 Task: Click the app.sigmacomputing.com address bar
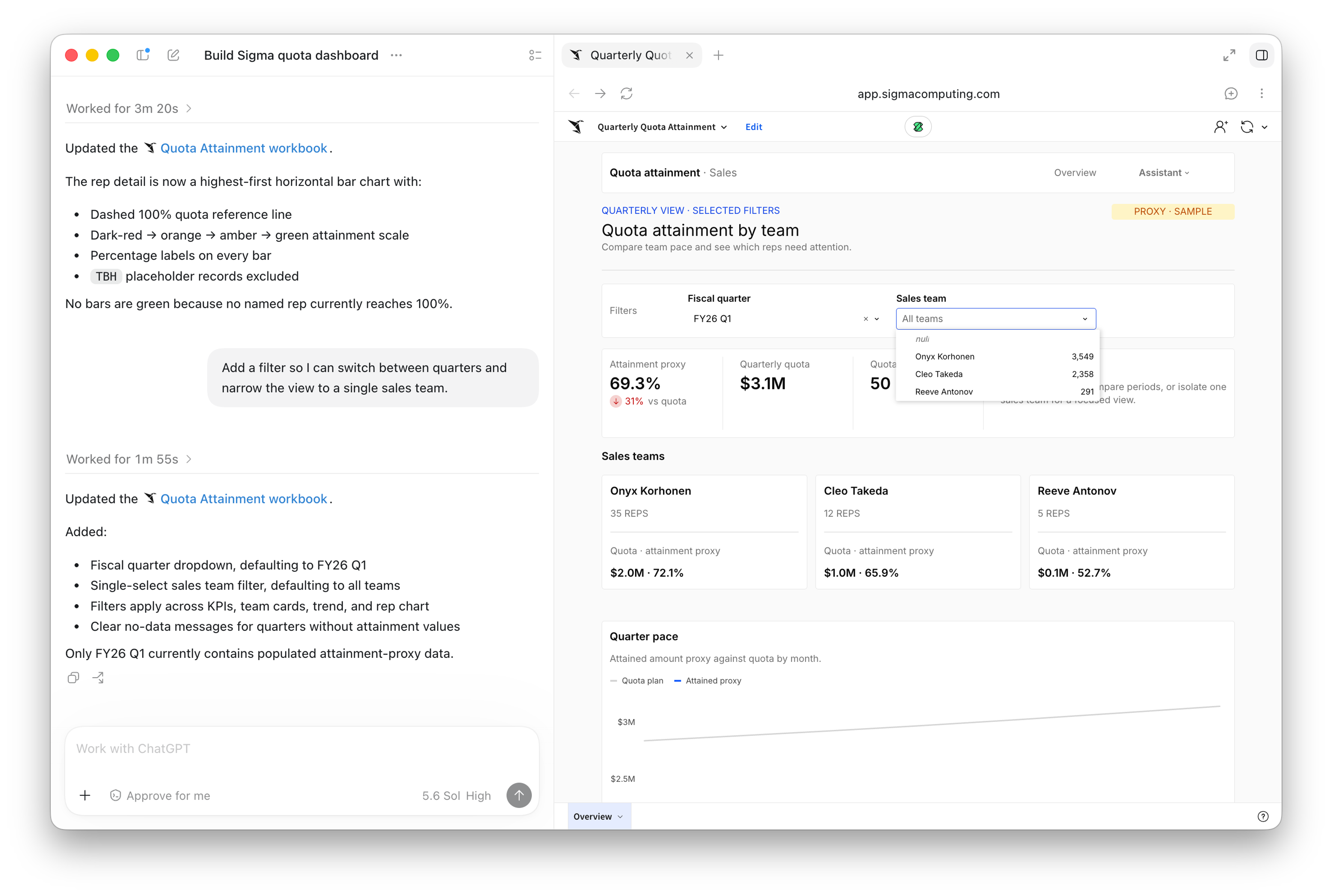pyautogui.click(x=928, y=94)
